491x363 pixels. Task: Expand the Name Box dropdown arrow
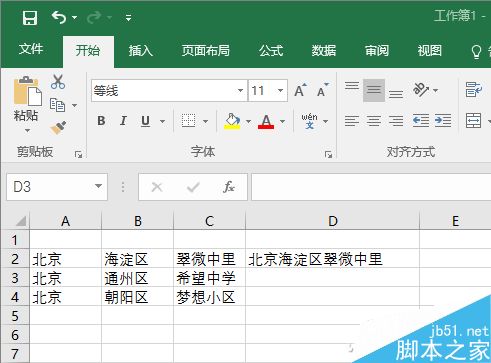pyautogui.click(x=98, y=186)
